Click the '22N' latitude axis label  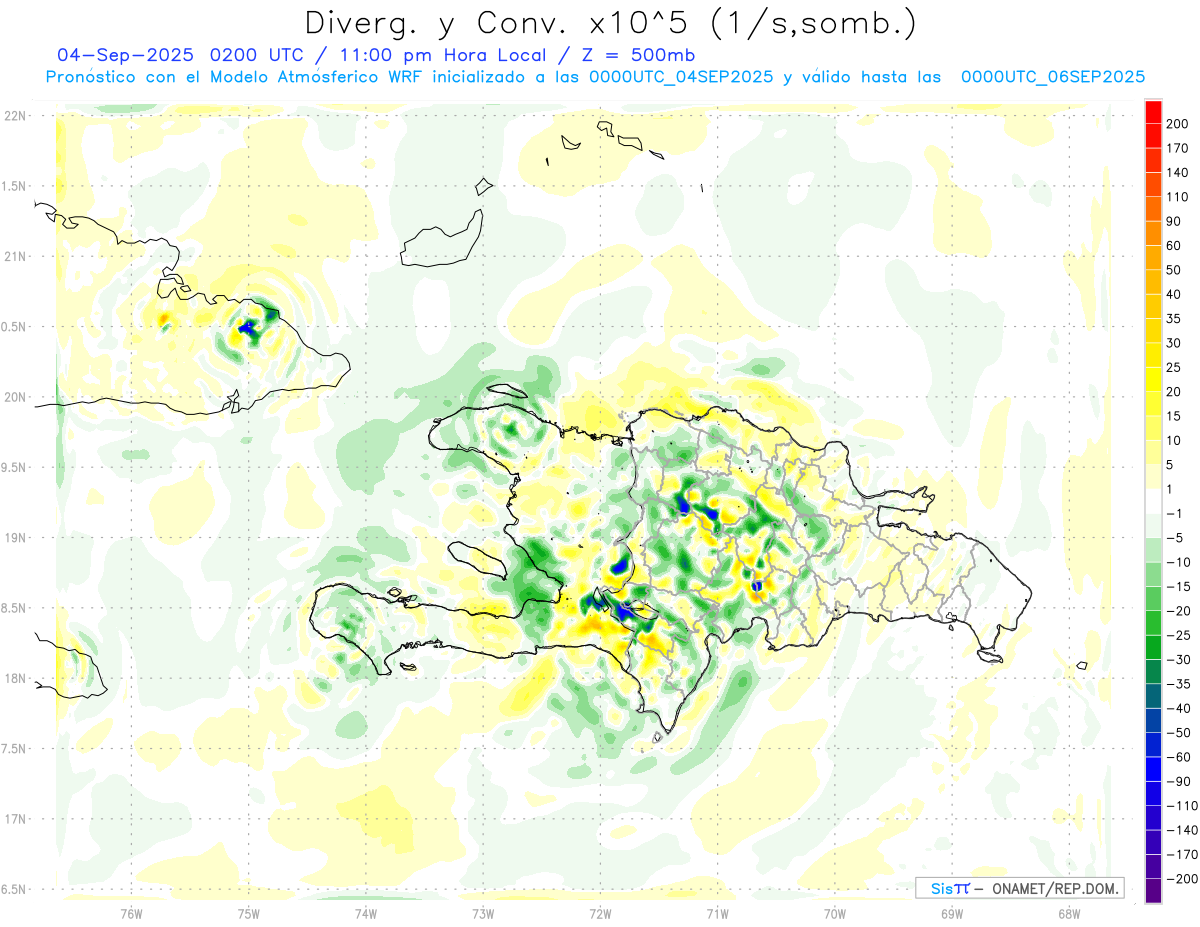coord(15,116)
